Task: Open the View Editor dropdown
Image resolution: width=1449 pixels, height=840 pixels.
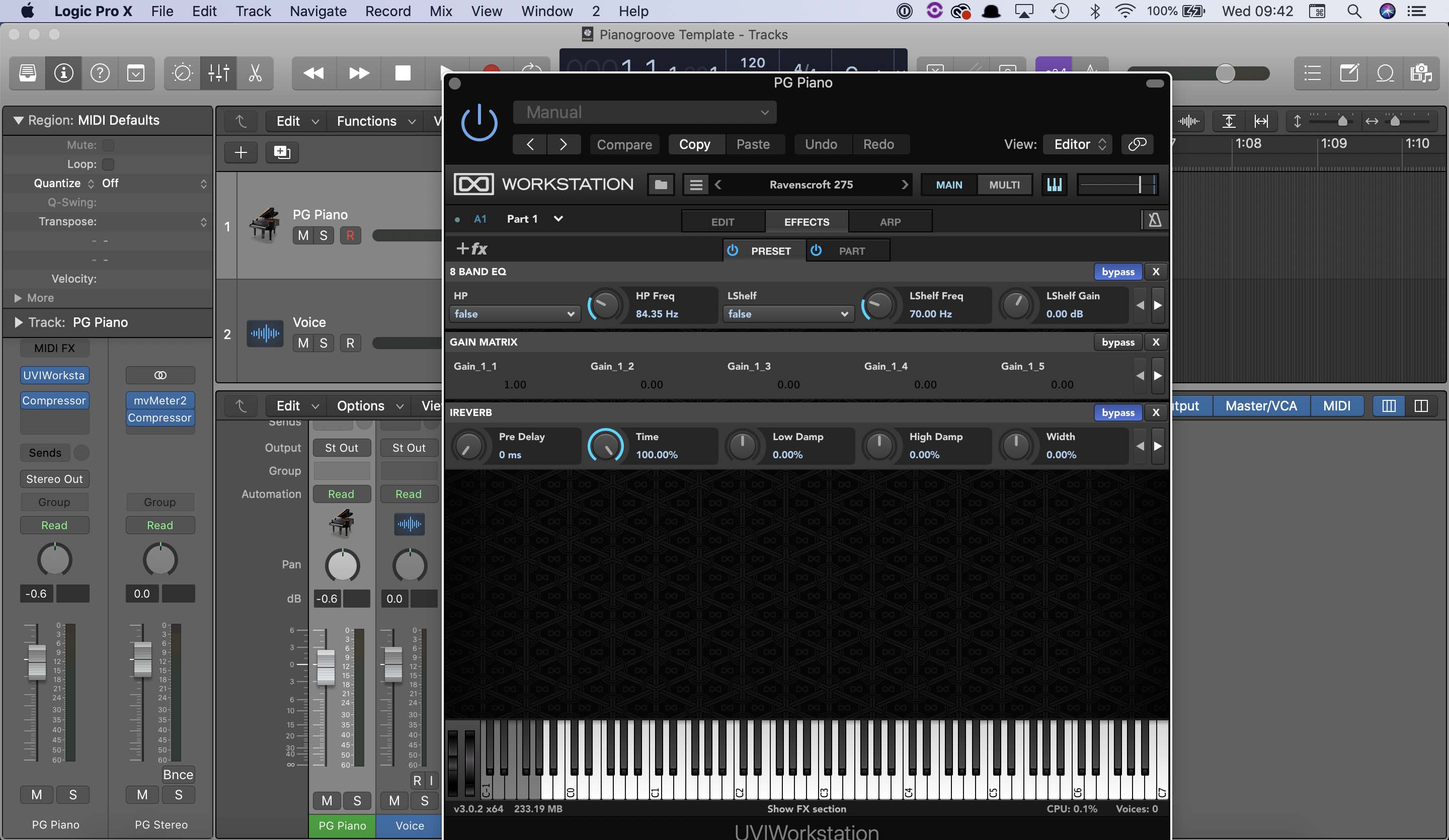Action: click(x=1078, y=144)
